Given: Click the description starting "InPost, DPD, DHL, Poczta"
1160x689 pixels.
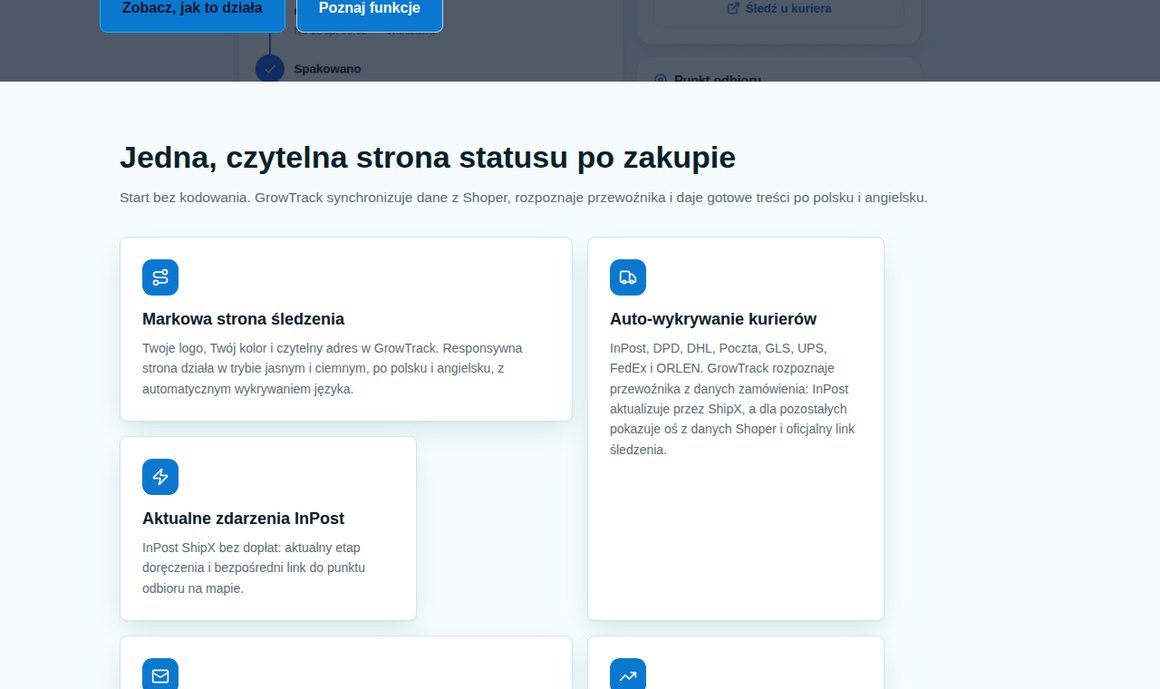Looking at the screenshot, I should tap(732, 399).
